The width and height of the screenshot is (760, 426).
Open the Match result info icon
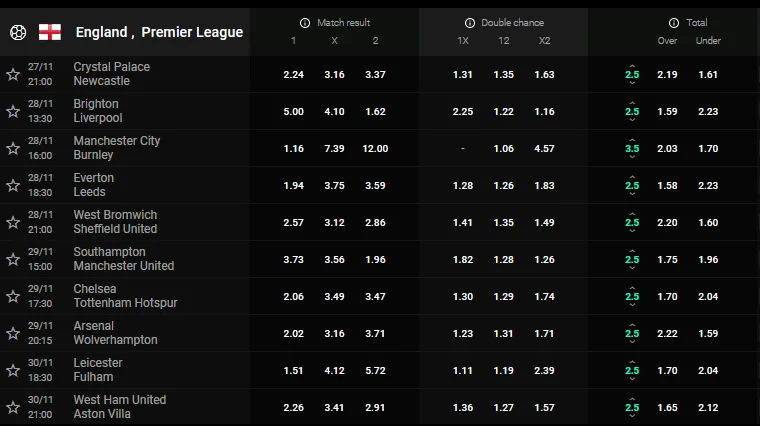(x=305, y=22)
